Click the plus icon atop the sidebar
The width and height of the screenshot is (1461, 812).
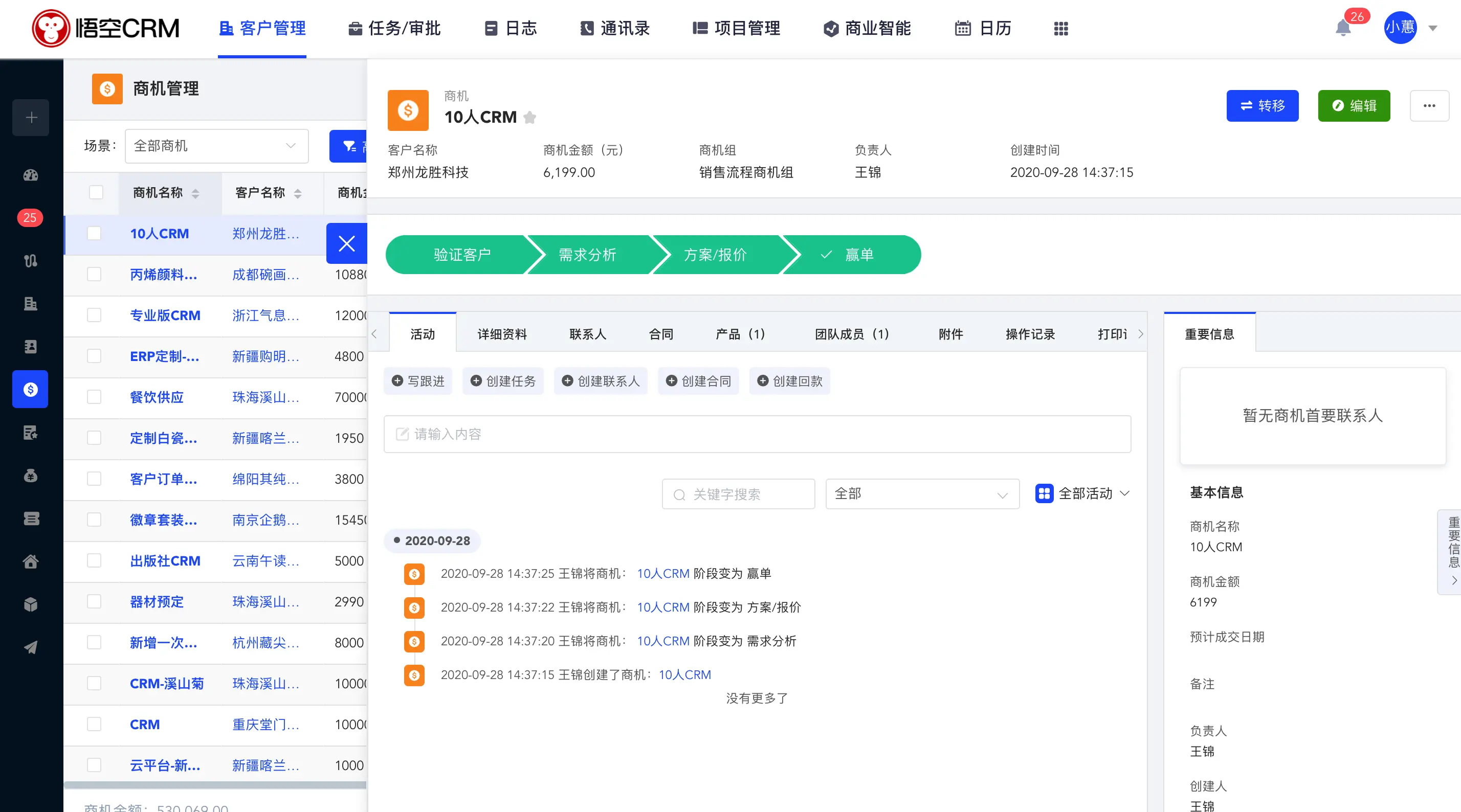click(31, 118)
